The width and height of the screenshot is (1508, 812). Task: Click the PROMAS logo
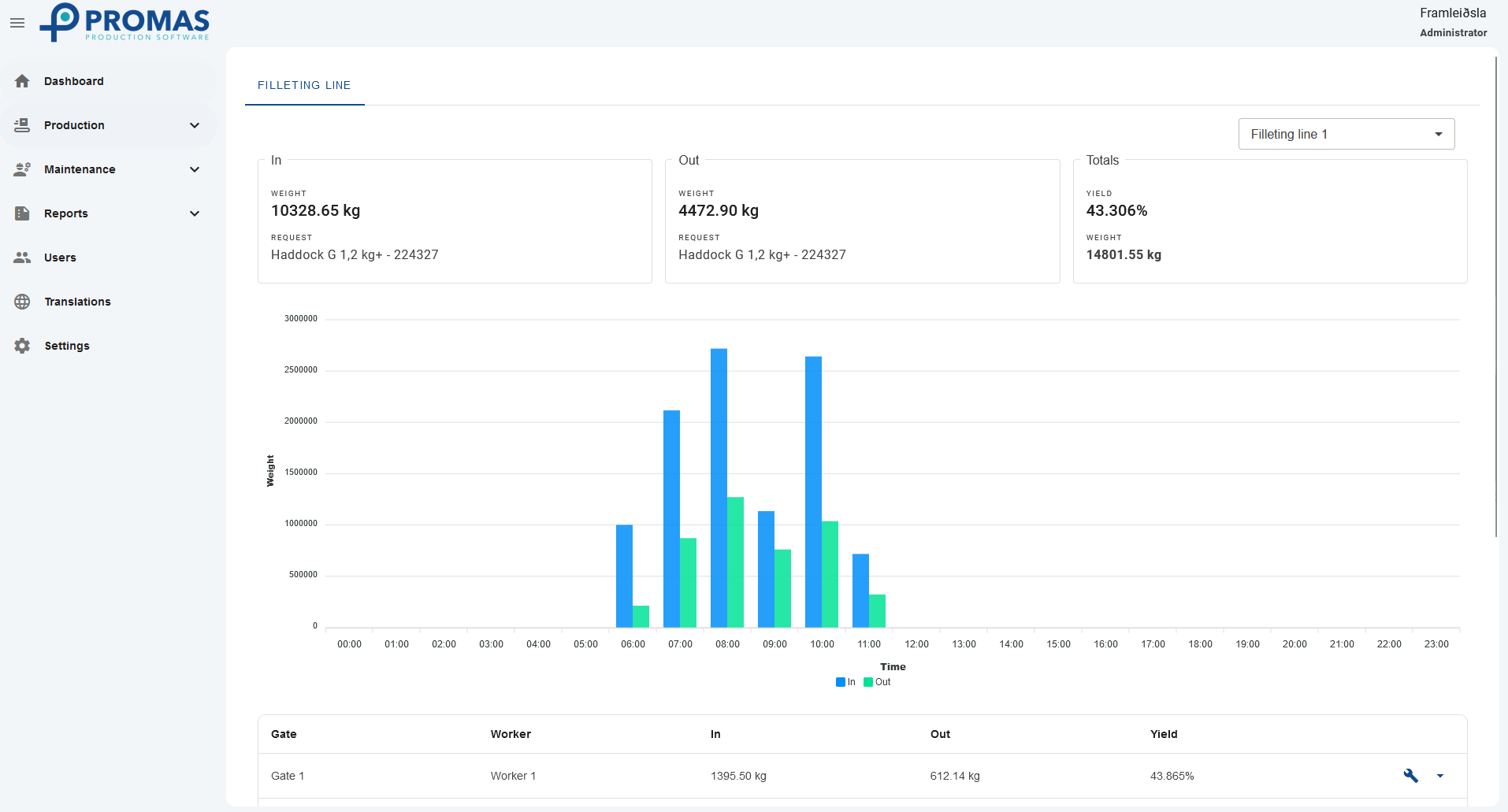(x=126, y=22)
